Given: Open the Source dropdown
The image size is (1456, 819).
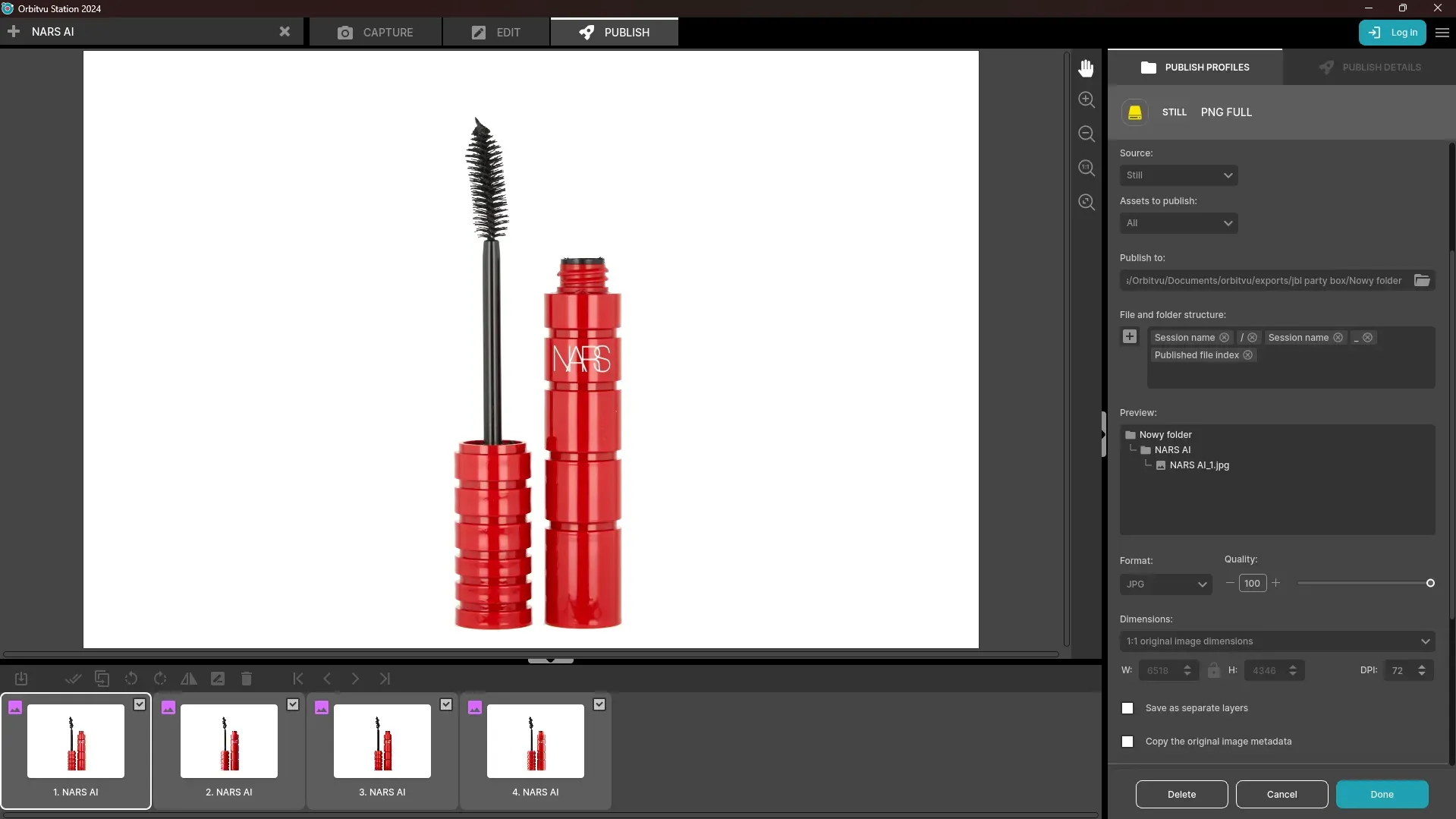Looking at the screenshot, I should point(1177,175).
